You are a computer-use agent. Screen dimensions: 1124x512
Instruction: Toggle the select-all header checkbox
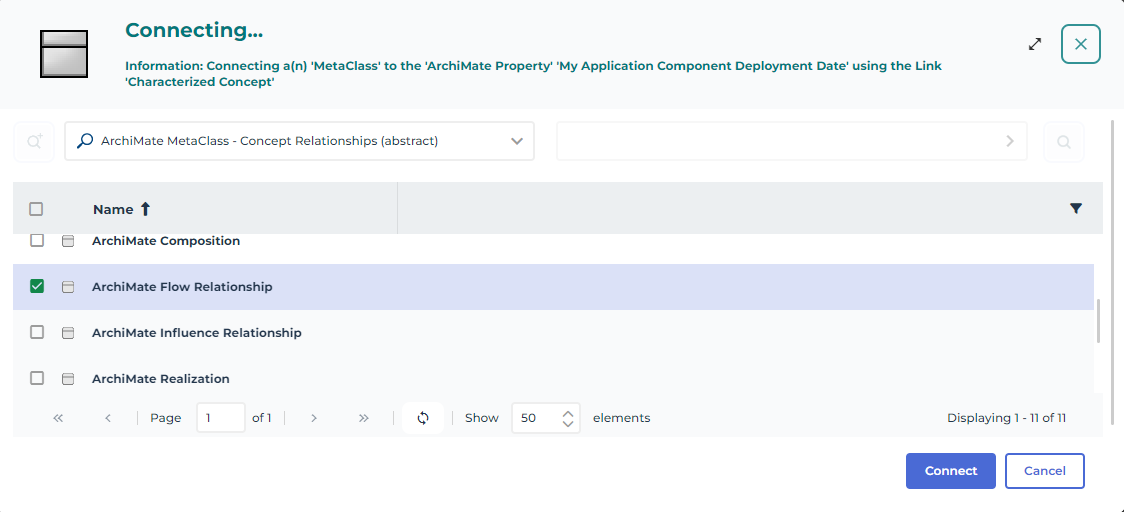click(36, 209)
